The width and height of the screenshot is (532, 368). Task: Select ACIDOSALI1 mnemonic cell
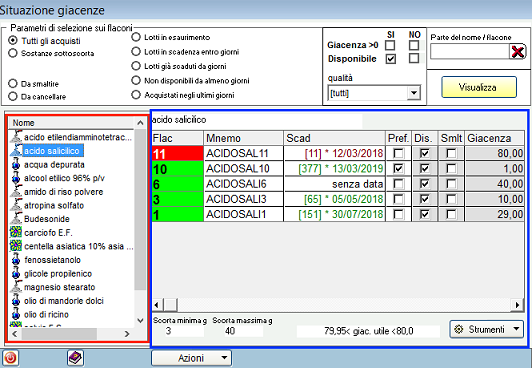click(x=244, y=214)
